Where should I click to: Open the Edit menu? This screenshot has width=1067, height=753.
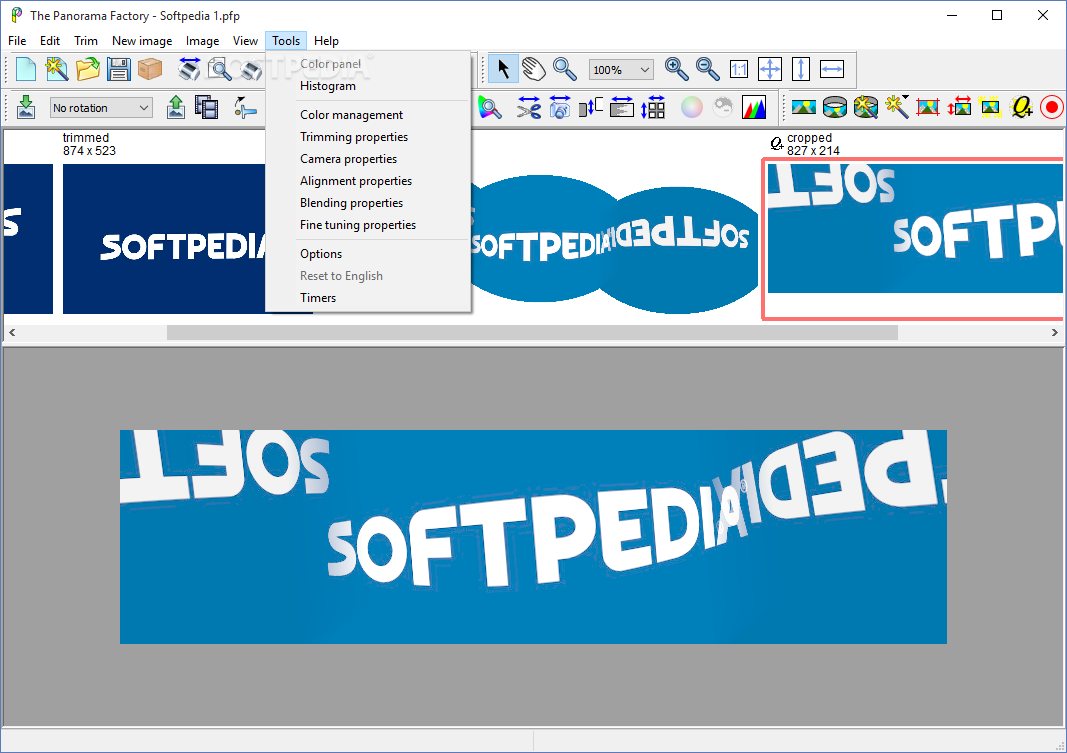[50, 41]
